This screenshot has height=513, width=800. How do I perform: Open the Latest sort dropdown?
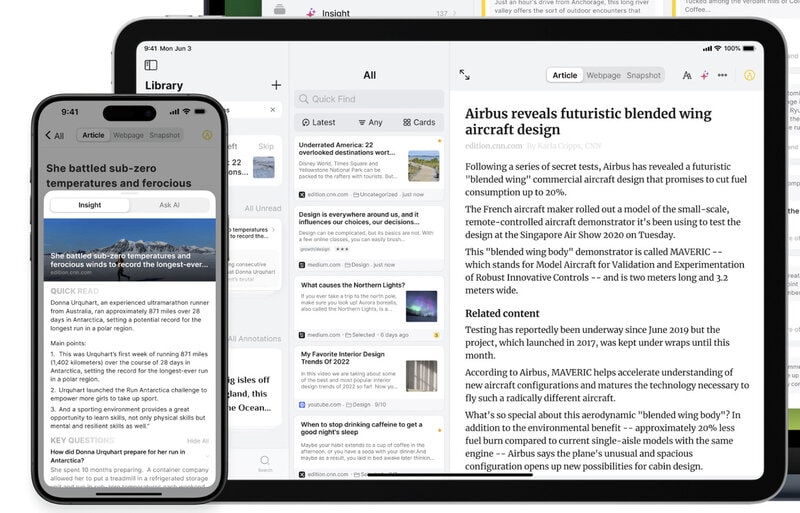[x=318, y=123]
